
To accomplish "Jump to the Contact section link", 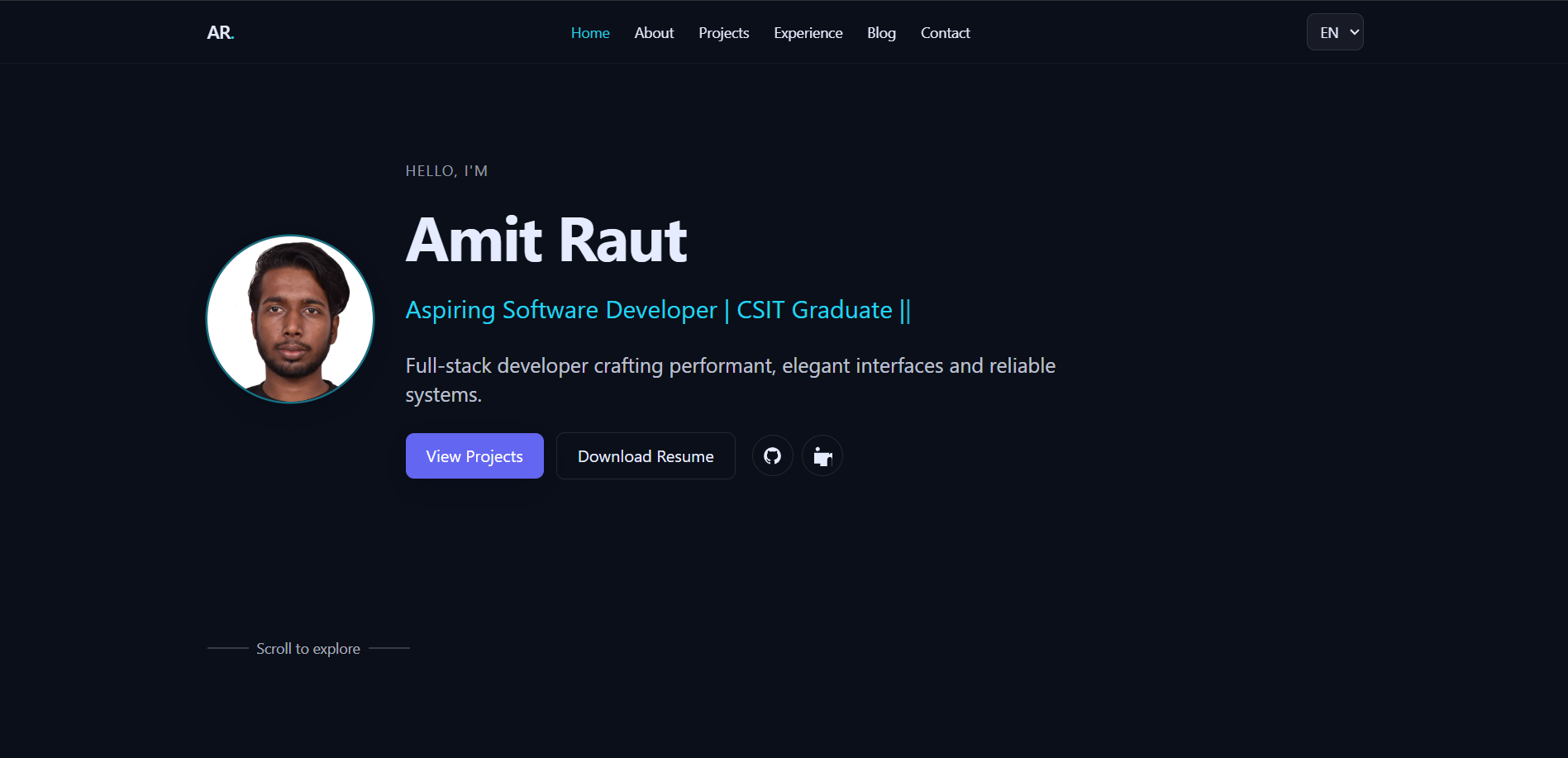I will pos(946,33).
